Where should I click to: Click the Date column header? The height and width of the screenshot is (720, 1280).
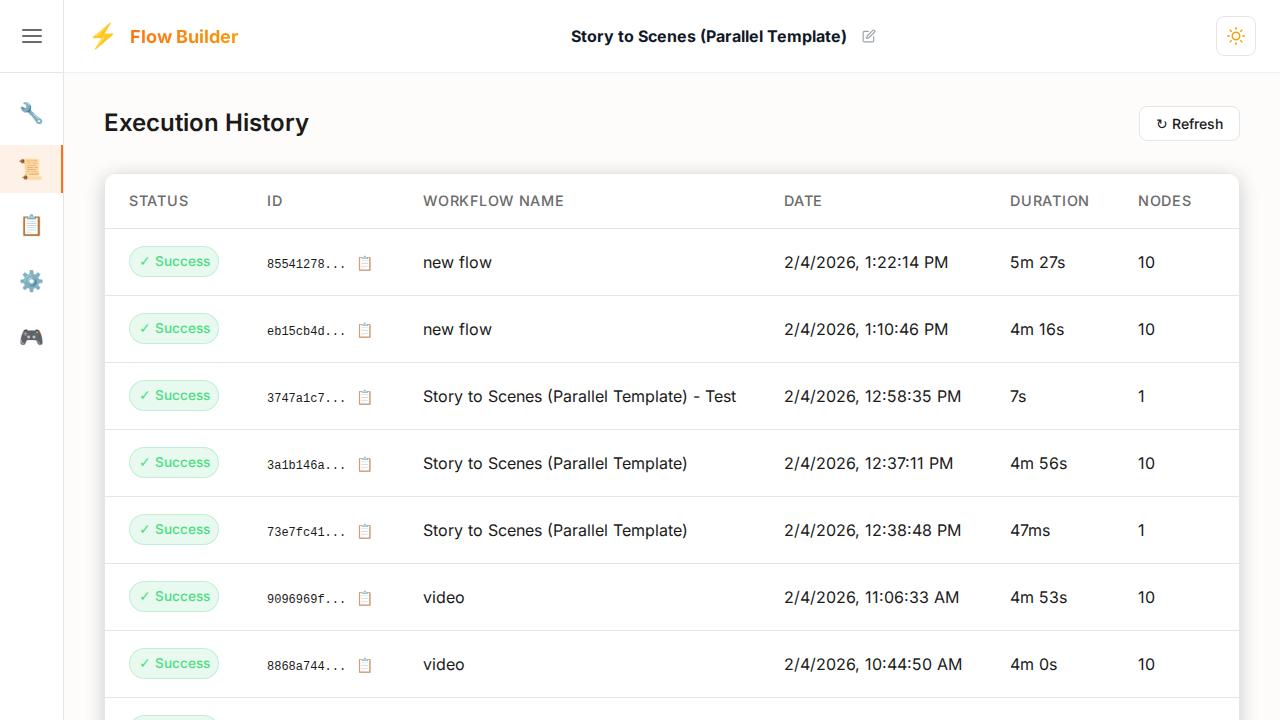tap(802, 201)
